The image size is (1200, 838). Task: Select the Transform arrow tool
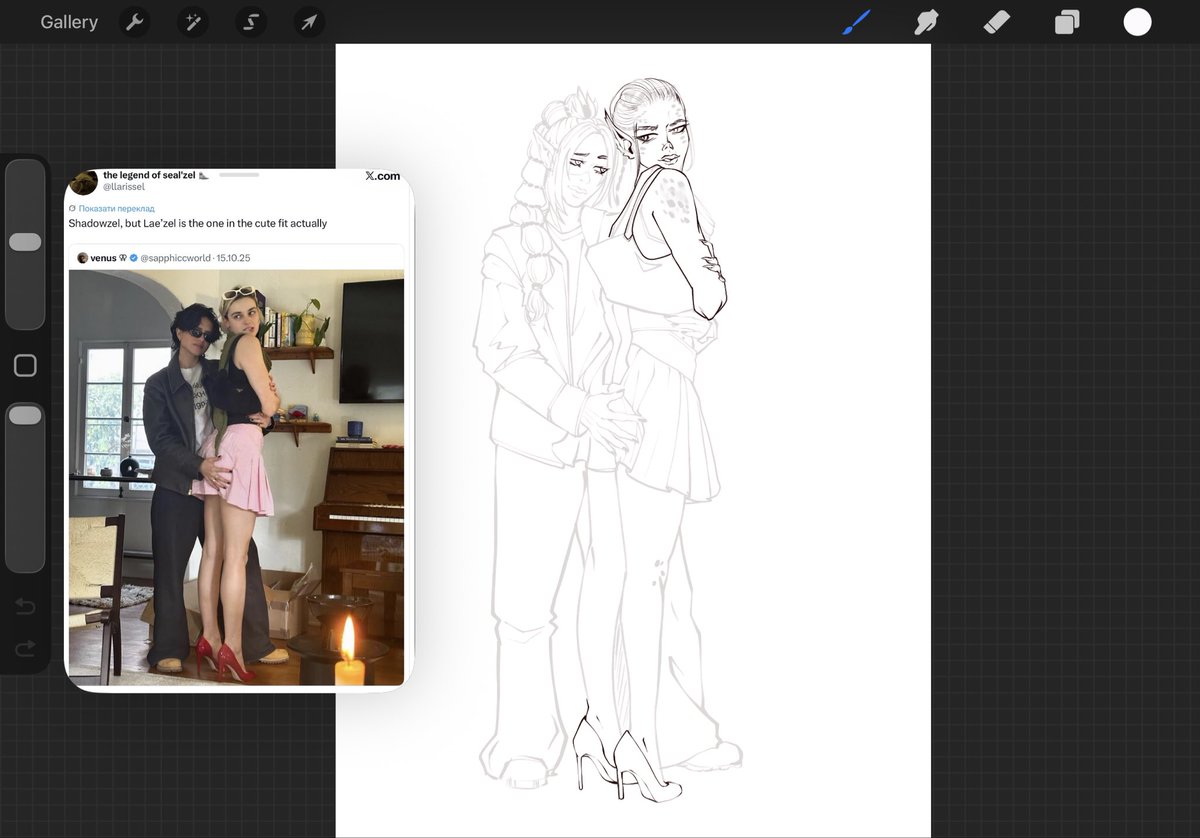pyautogui.click(x=309, y=22)
